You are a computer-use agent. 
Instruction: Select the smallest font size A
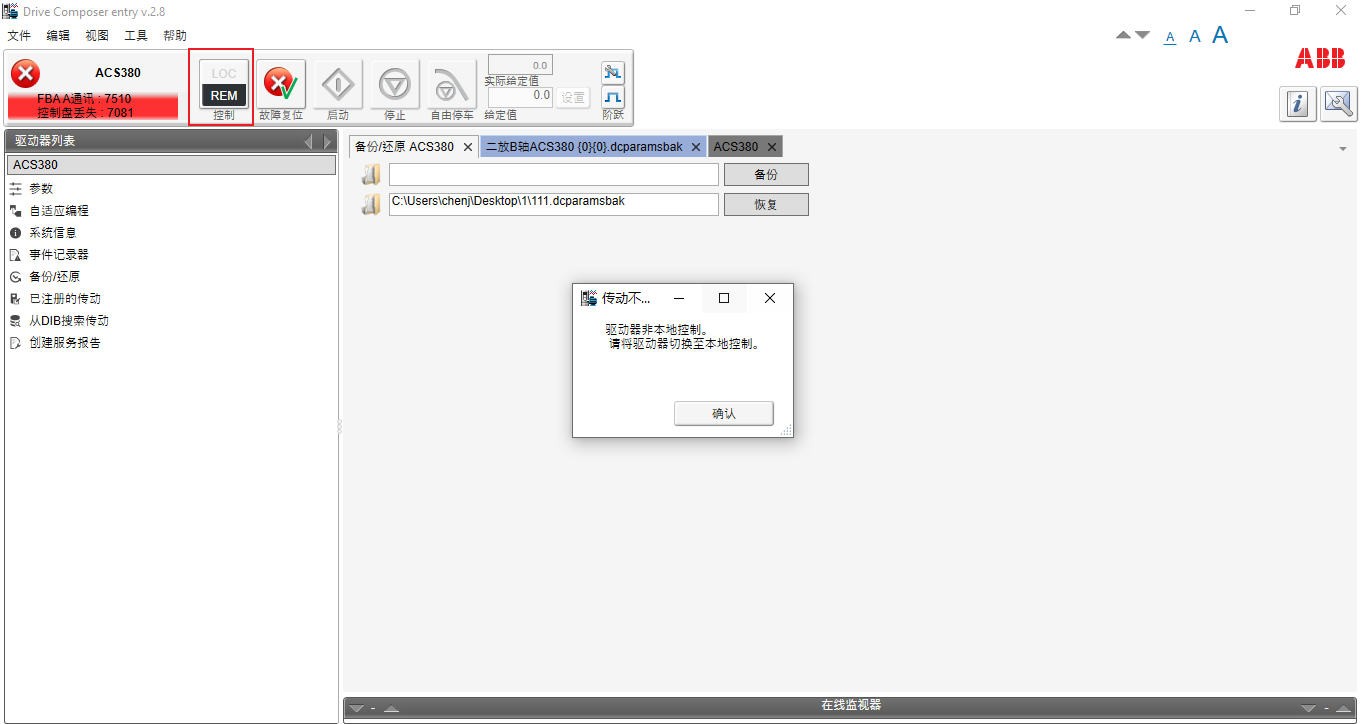(1170, 37)
